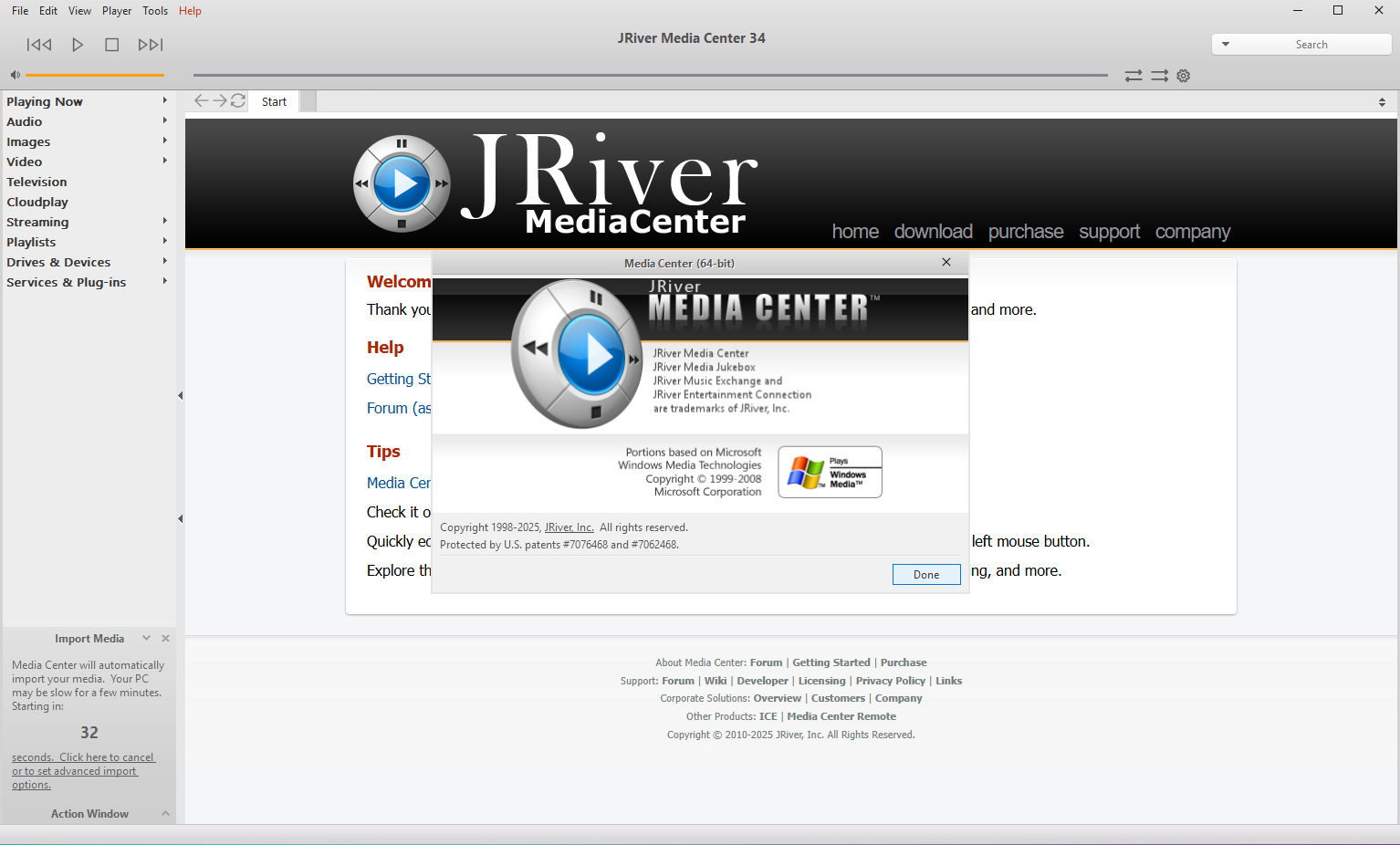The width and height of the screenshot is (1400, 845).
Task: Open the JRiver, Inc. link in dialog
Action: [569, 527]
